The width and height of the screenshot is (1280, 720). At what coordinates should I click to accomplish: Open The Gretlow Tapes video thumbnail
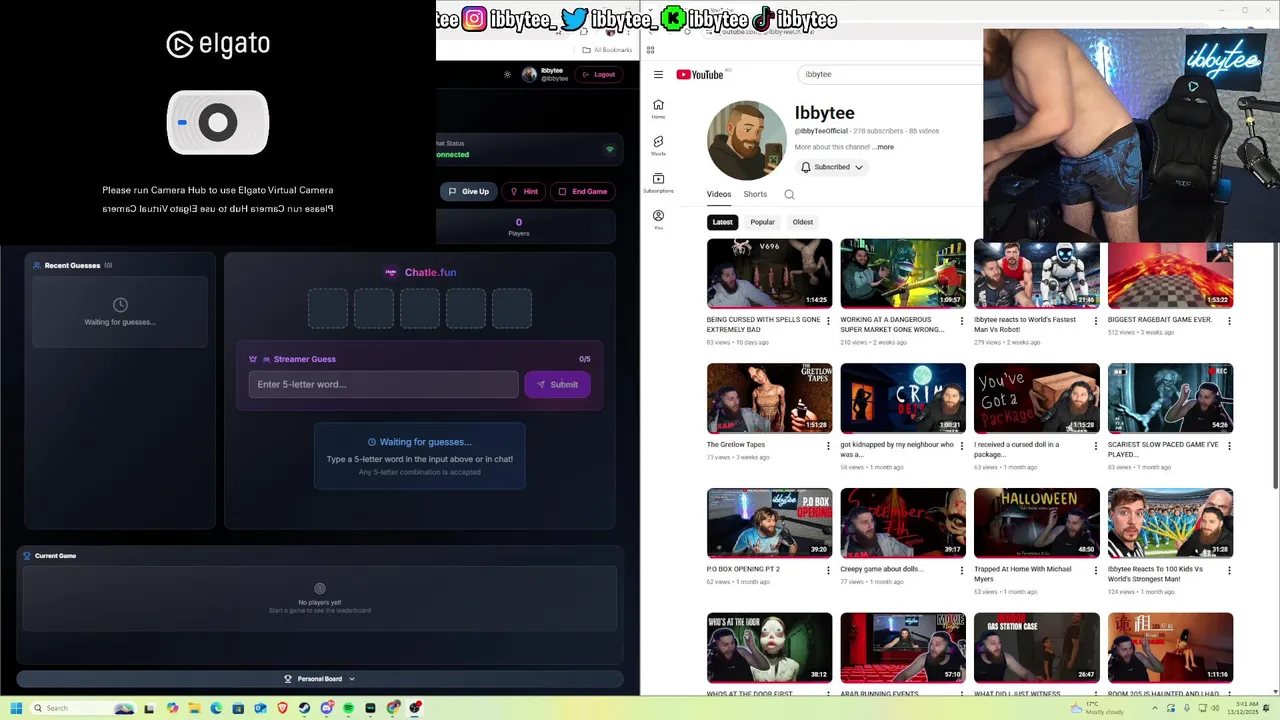769,398
